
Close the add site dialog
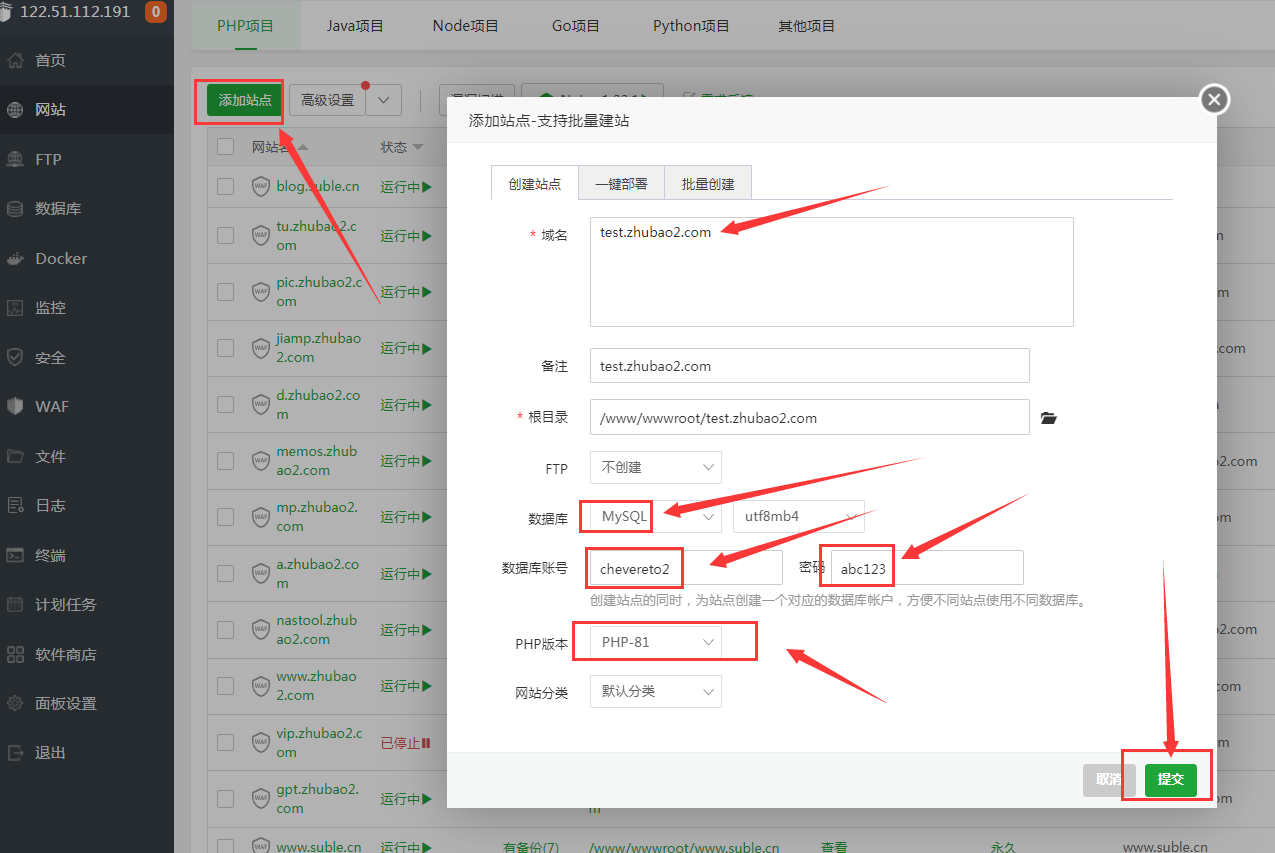[x=1214, y=99]
